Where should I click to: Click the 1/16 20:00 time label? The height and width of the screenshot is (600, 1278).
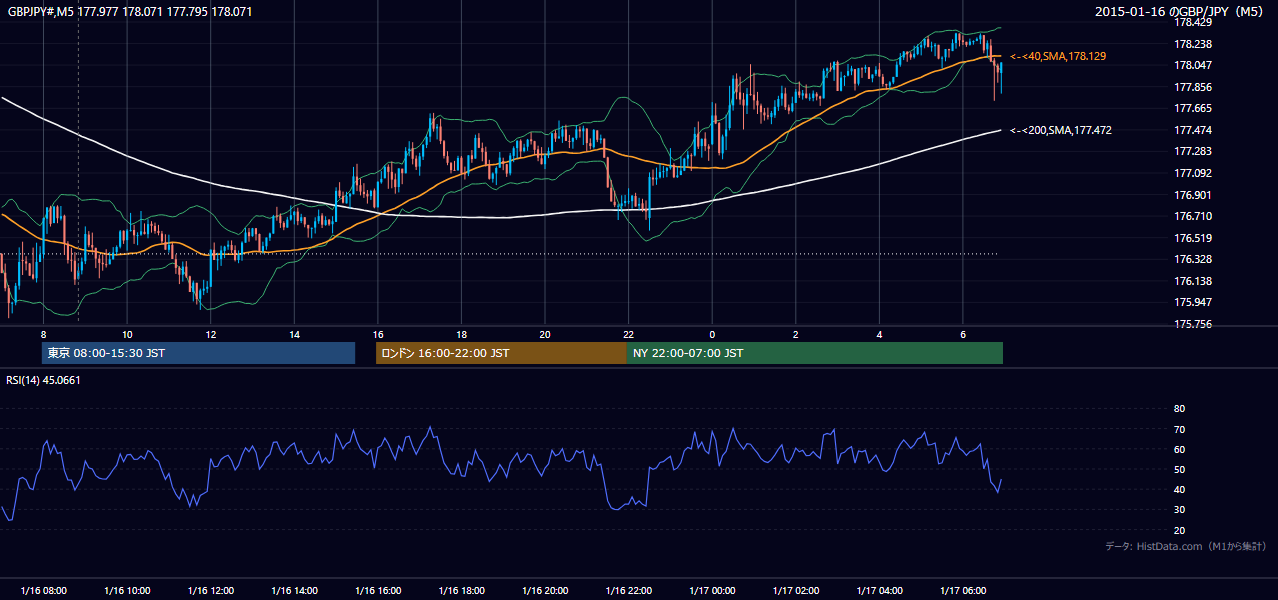tap(545, 590)
